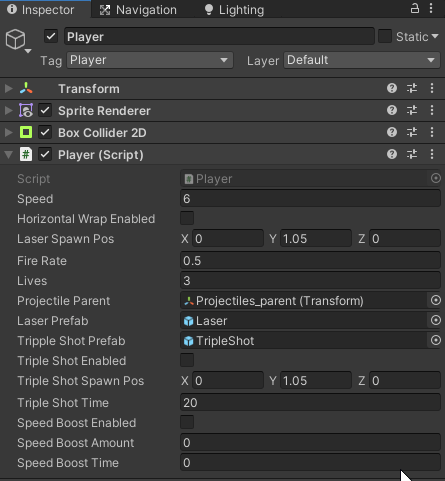The image size is (445, 481).
Task: Click the Inspector lock icon
Action: point(414,8)
